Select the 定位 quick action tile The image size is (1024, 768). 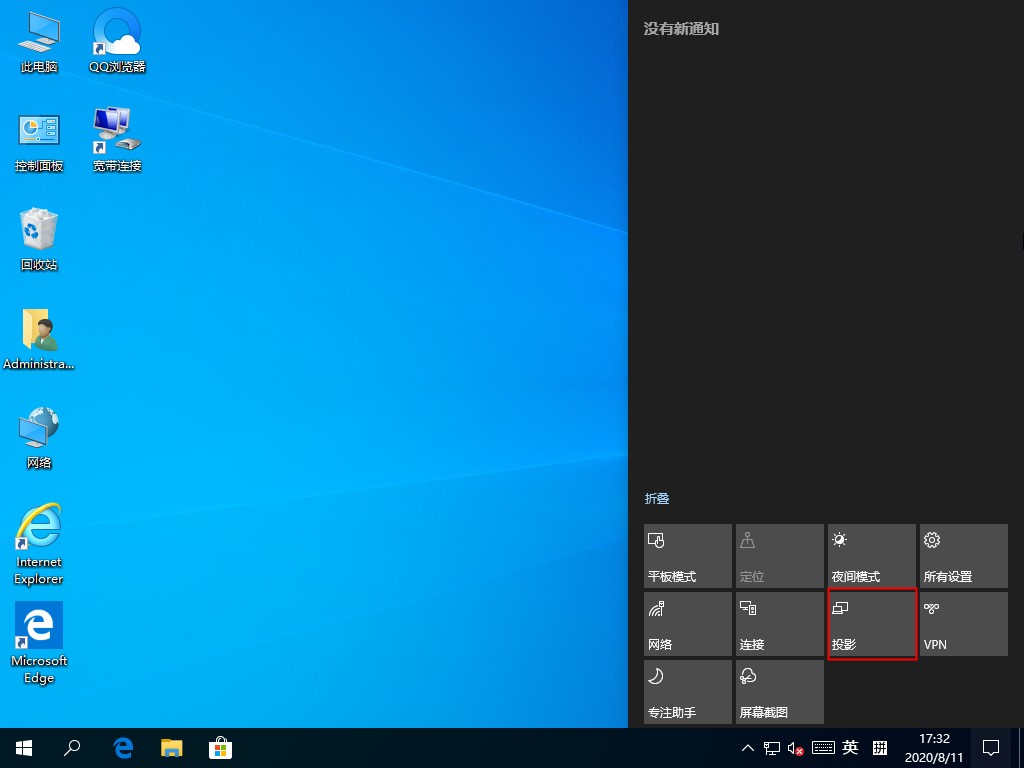(x=779, y=556)
